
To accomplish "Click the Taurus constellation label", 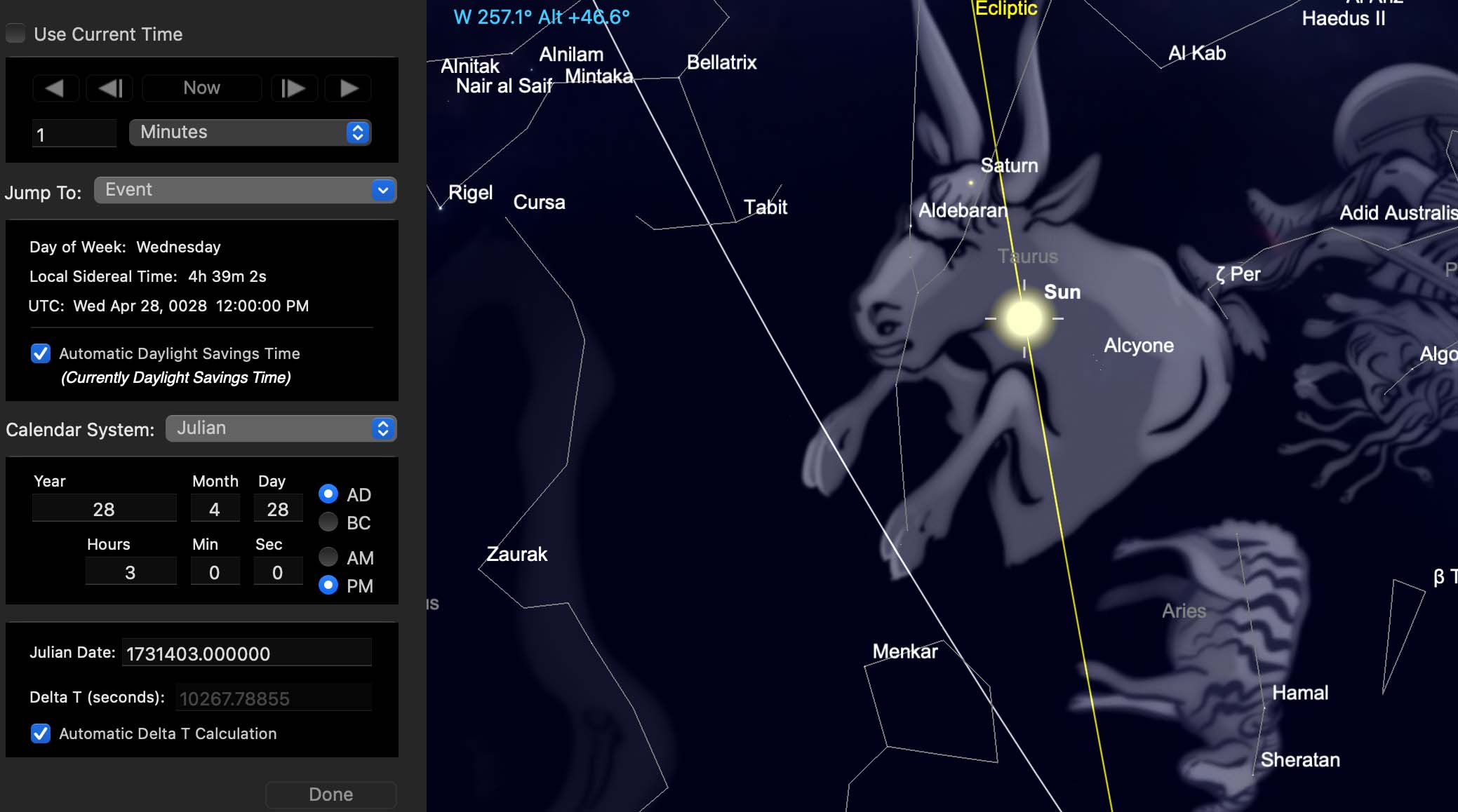I will coord(1028,257).
